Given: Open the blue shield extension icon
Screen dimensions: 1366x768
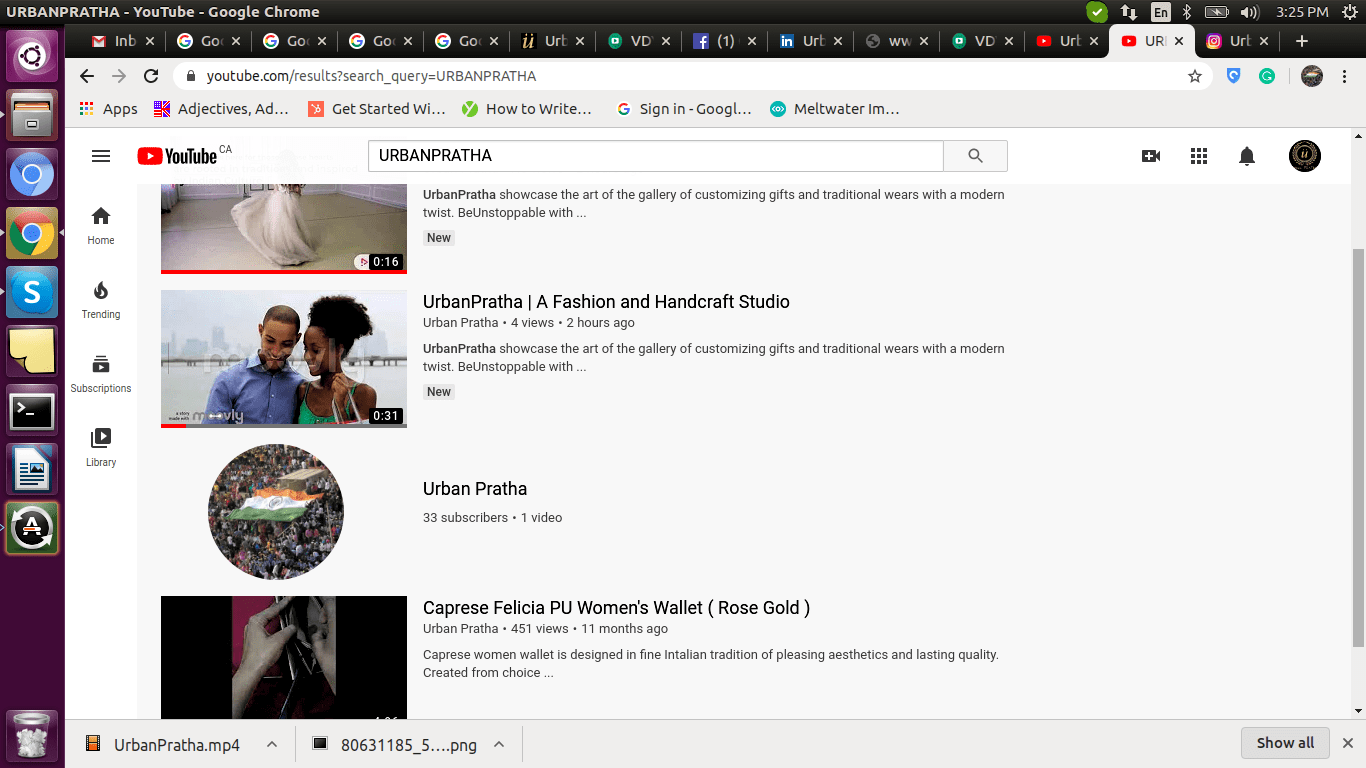Looking at the screenshot, I should pyautogui.click(x=1233, y=76).
